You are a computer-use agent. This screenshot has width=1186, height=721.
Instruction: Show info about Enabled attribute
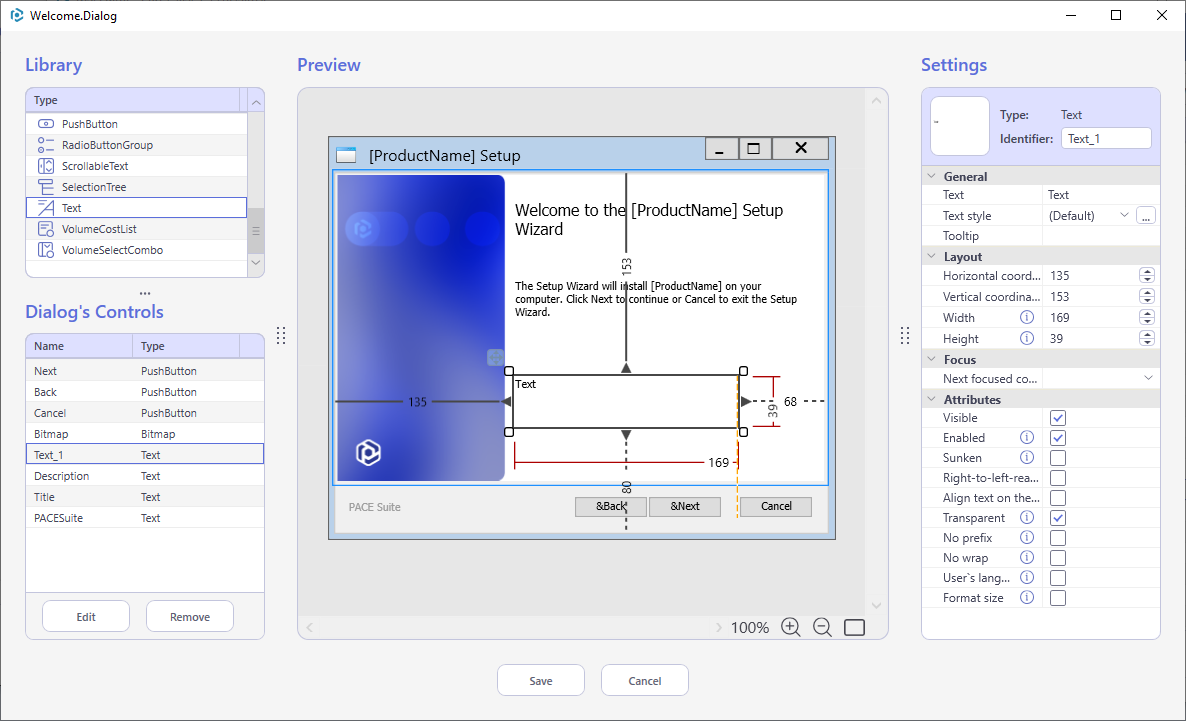pyautogui.click(x=1026, y=437)
